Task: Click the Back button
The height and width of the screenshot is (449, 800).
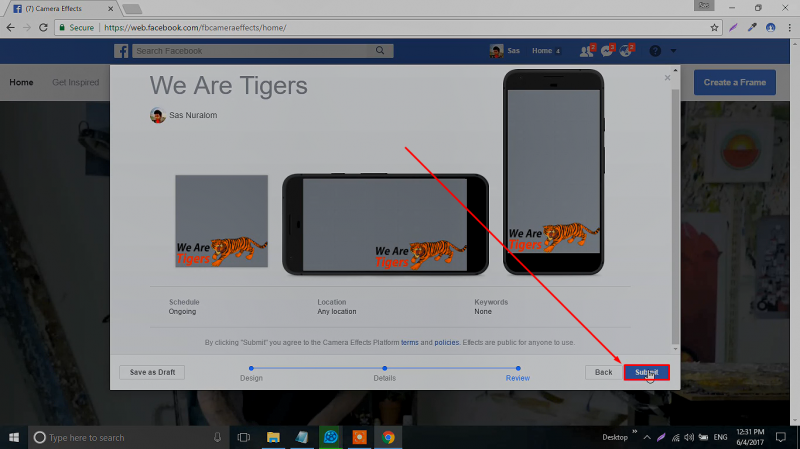Action: [603, 372]
